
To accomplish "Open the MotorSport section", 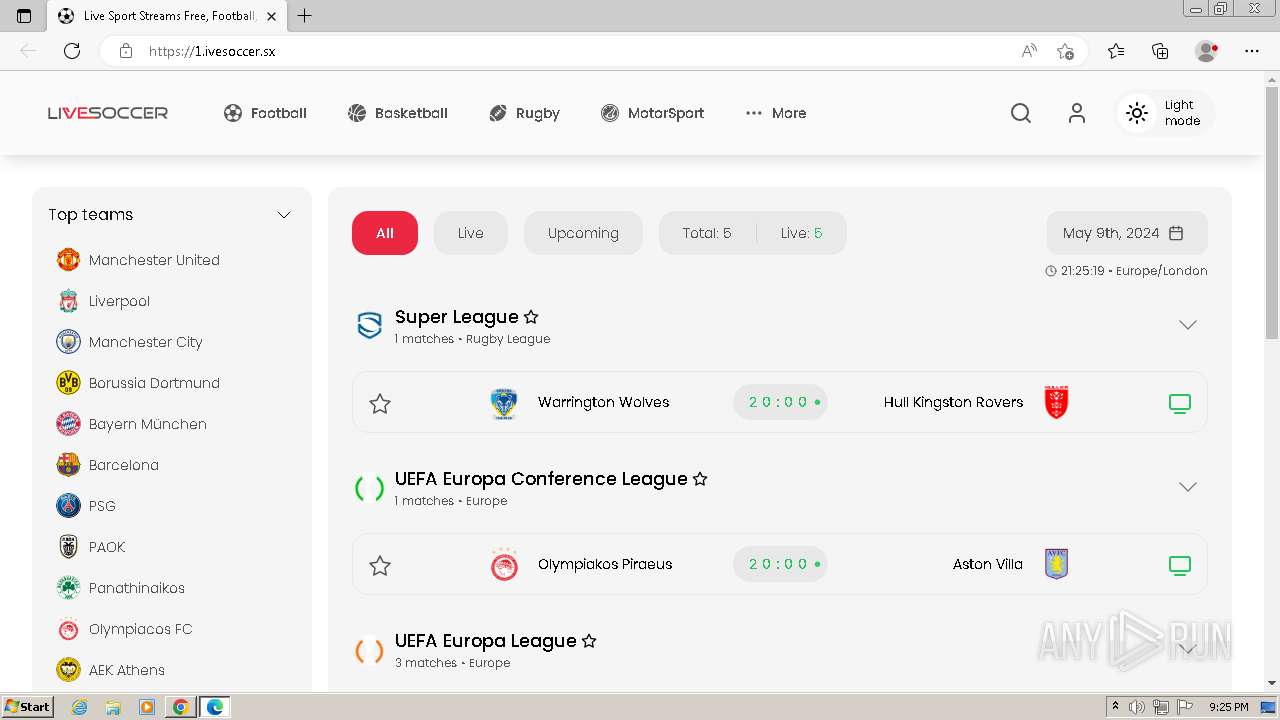I will coord(652,113).
